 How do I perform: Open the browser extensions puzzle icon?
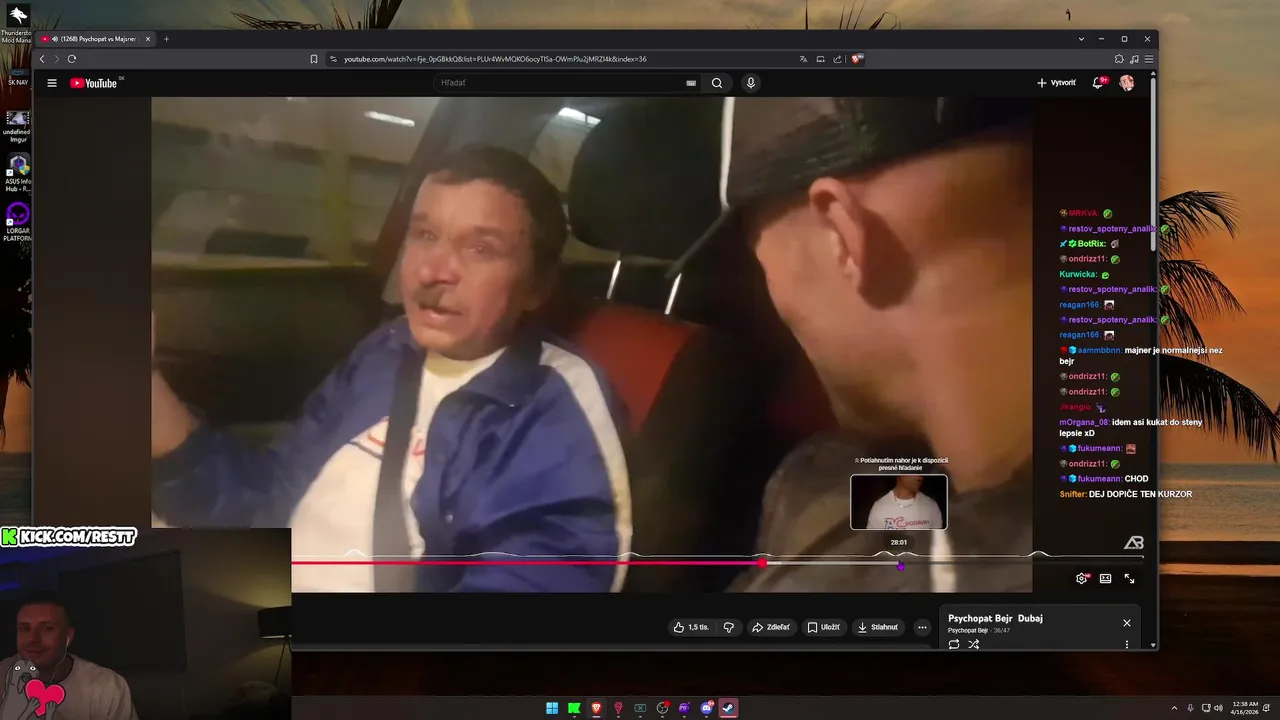coord(1119,59)
